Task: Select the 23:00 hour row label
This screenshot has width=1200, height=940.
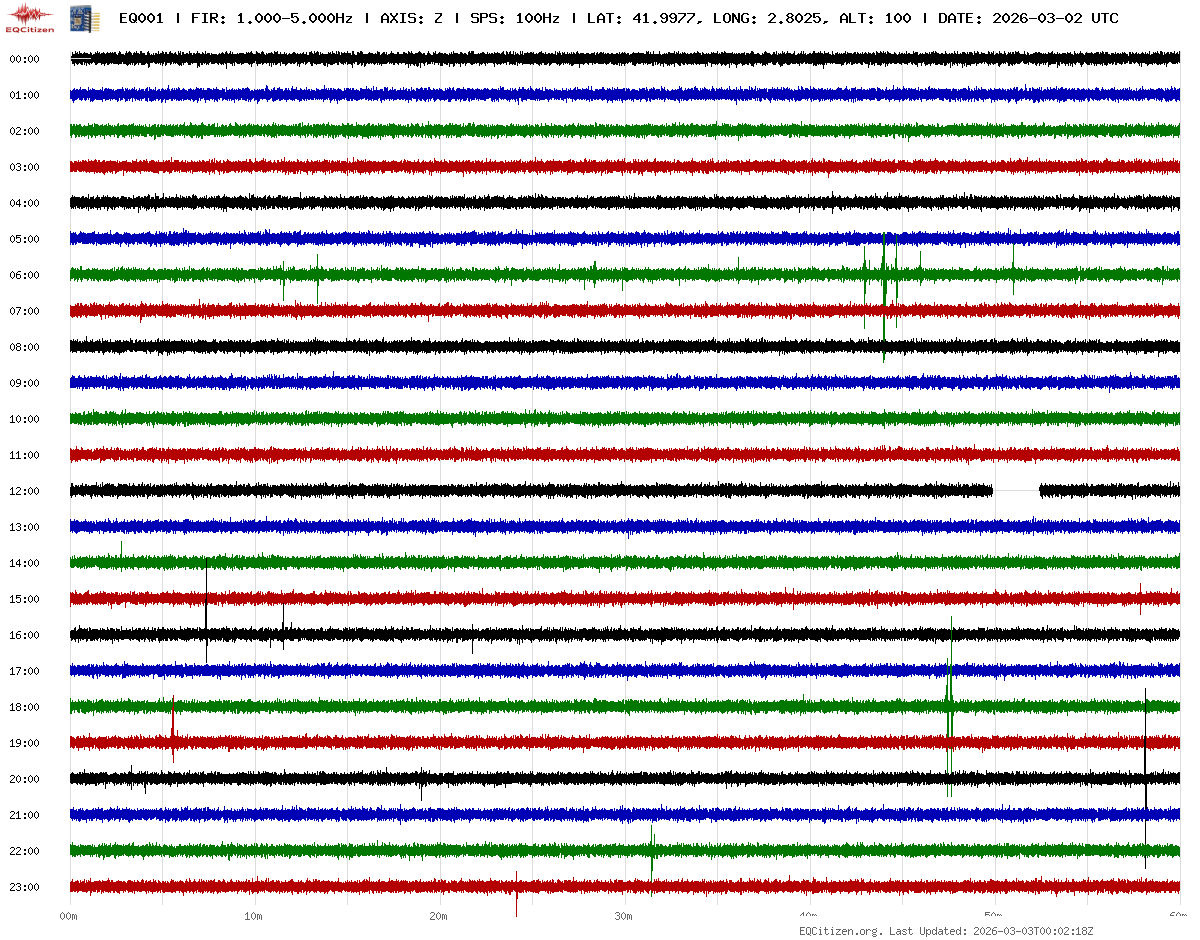Action: pyautogui.click(x=24, y=887)
